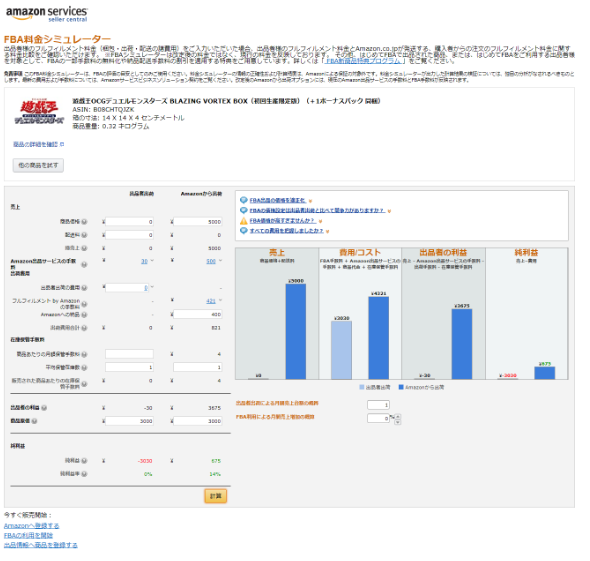Click the 500 Amazon selling fee link
This screenshot has height=561, width=590.
click(x=211, y=261)
